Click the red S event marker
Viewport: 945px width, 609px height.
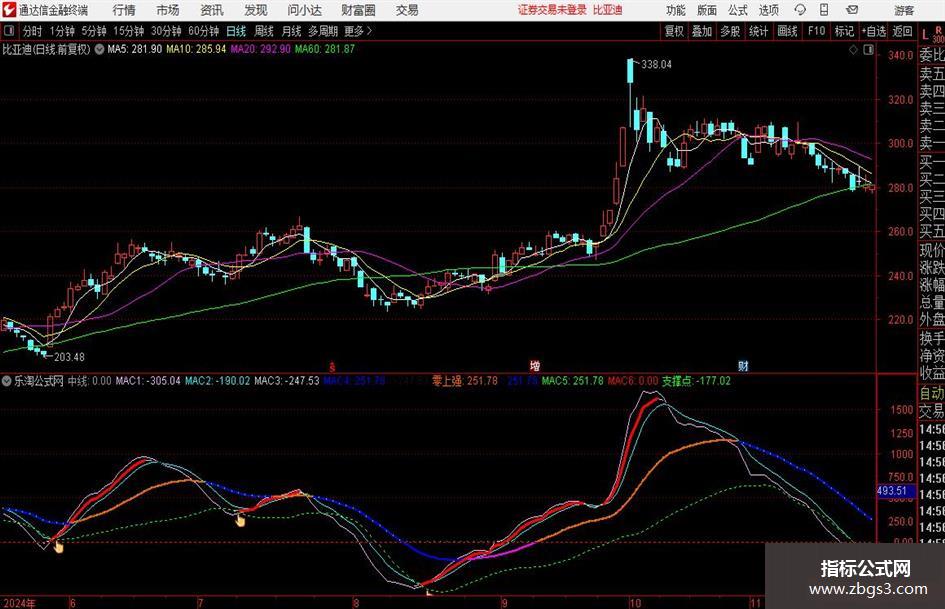pos(331,366)
